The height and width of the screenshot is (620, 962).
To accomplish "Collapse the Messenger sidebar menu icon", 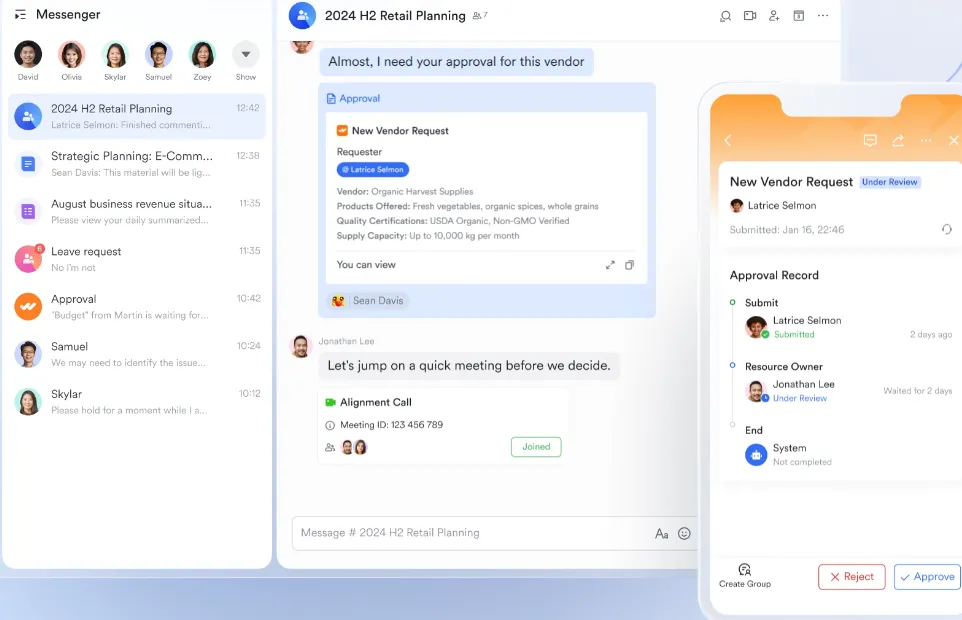I will [20, 14].
